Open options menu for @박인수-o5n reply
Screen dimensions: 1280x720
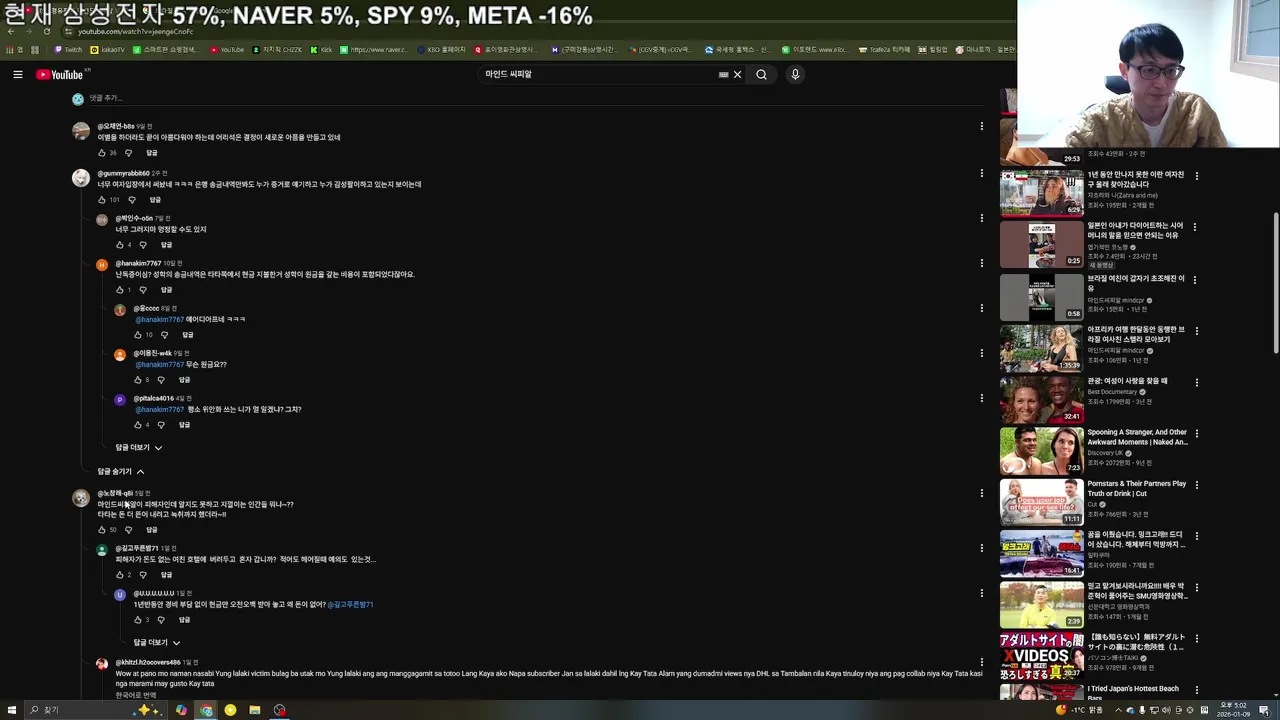981,218
